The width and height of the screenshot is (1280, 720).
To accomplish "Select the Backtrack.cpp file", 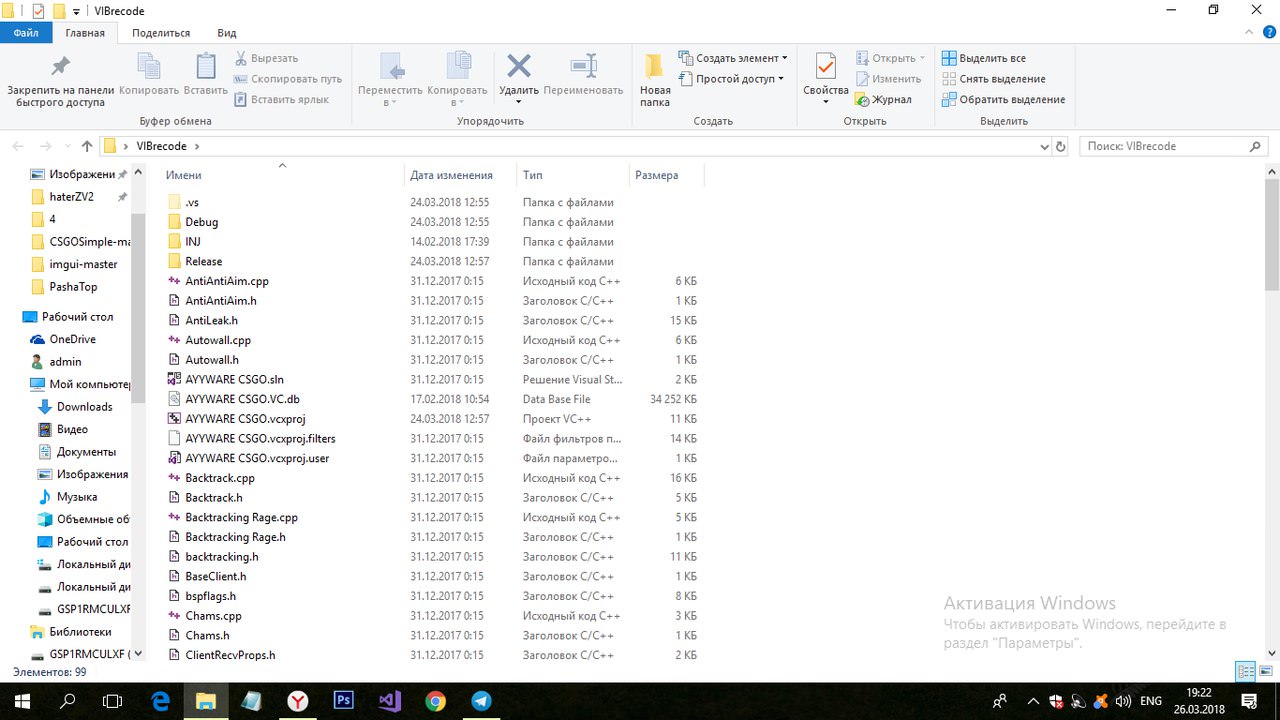I will pyautogui.click(x=219, y=478).
